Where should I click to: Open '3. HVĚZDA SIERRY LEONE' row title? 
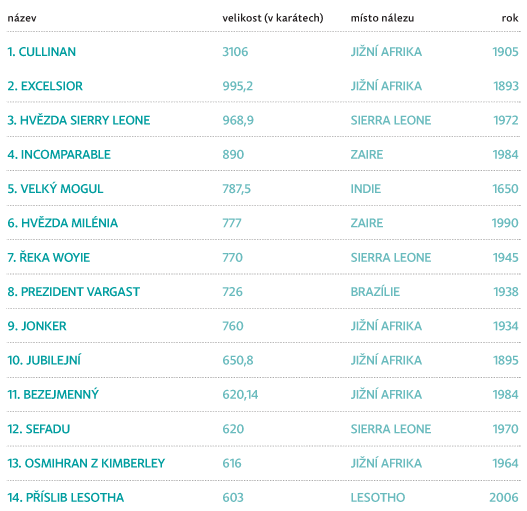(x=79, y=120)
